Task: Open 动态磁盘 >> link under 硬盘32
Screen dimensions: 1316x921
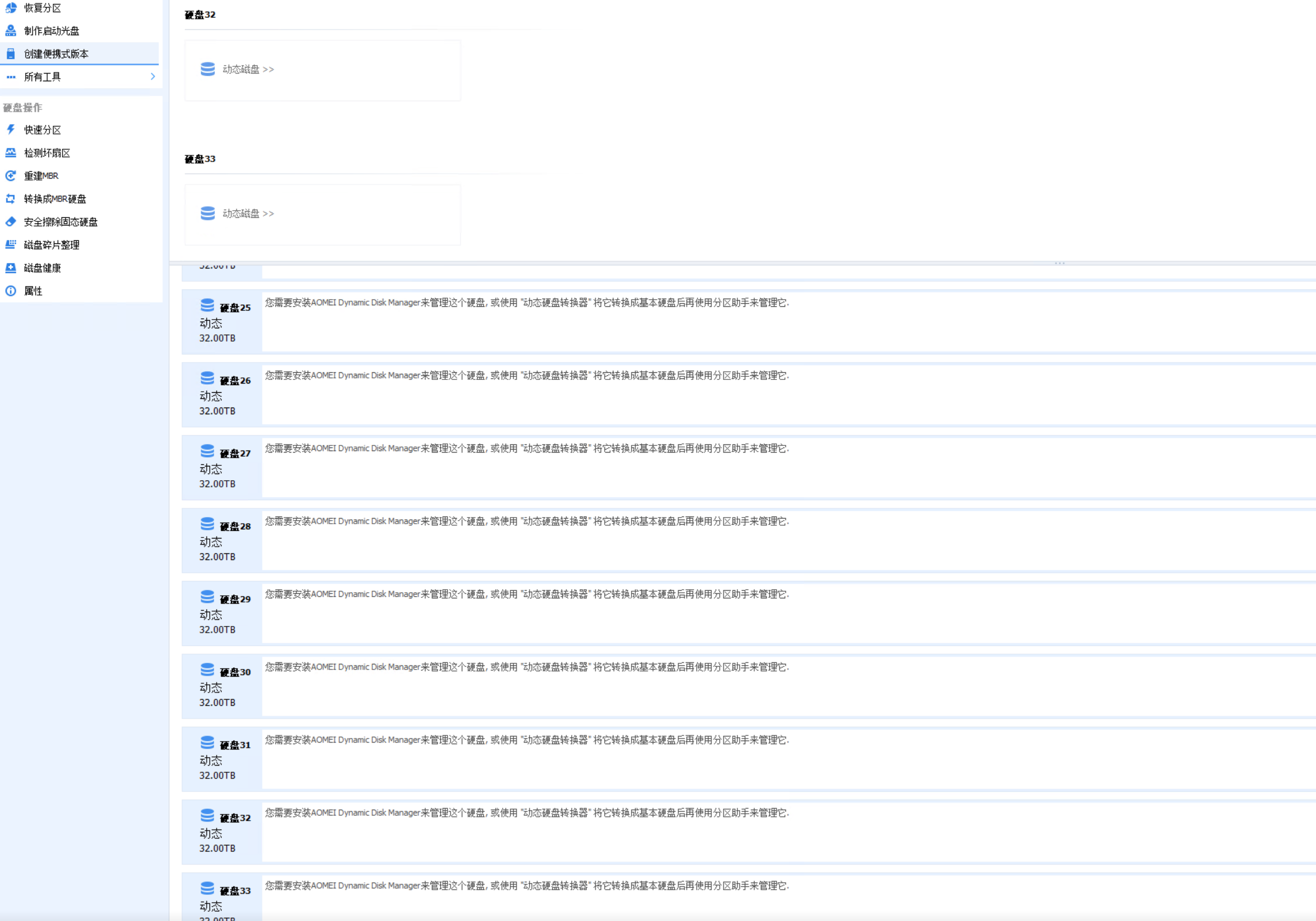Action: tap(247, 70)
